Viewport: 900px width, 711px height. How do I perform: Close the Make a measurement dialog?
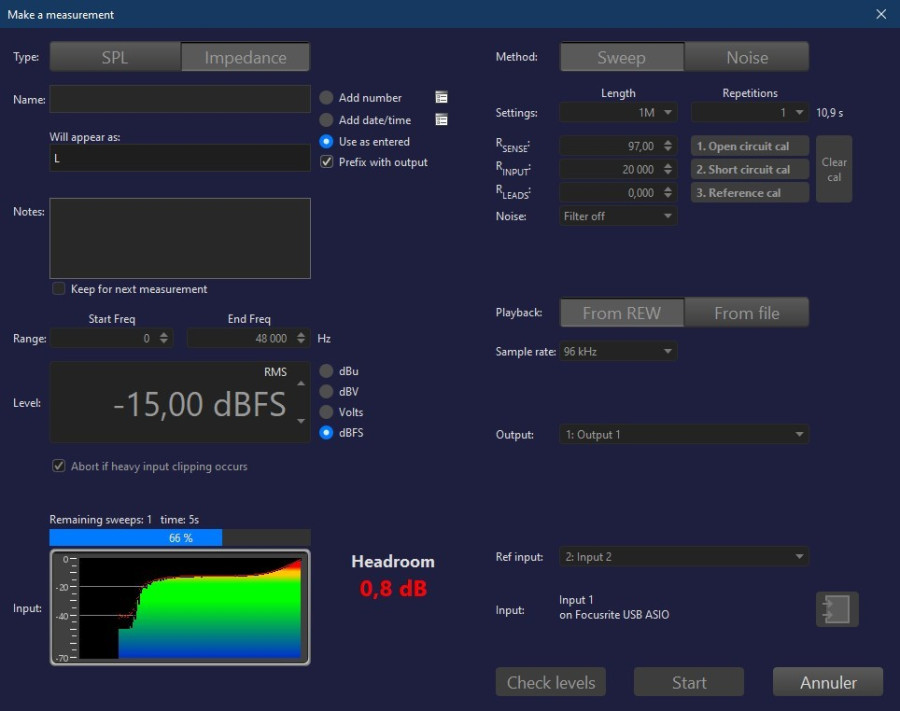click(881, 14)
